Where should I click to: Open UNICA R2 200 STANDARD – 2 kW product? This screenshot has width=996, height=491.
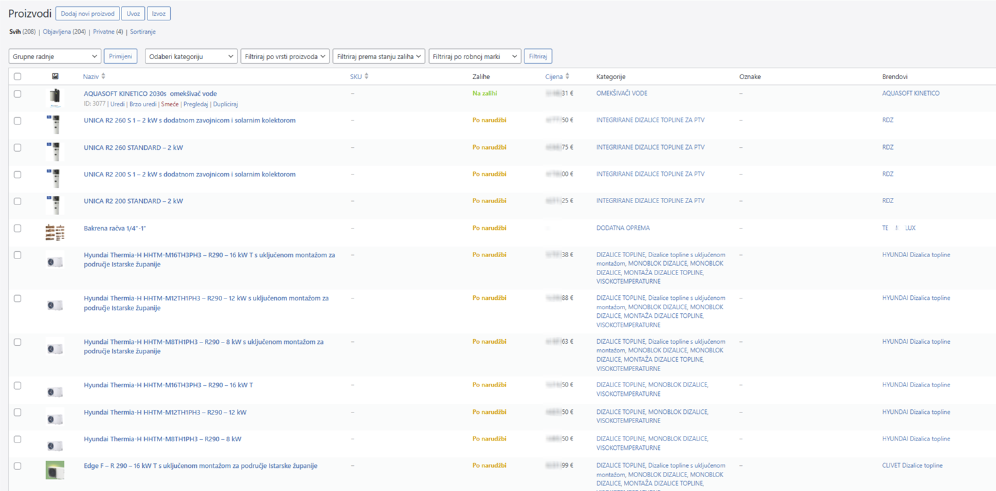tap(133, 201)
